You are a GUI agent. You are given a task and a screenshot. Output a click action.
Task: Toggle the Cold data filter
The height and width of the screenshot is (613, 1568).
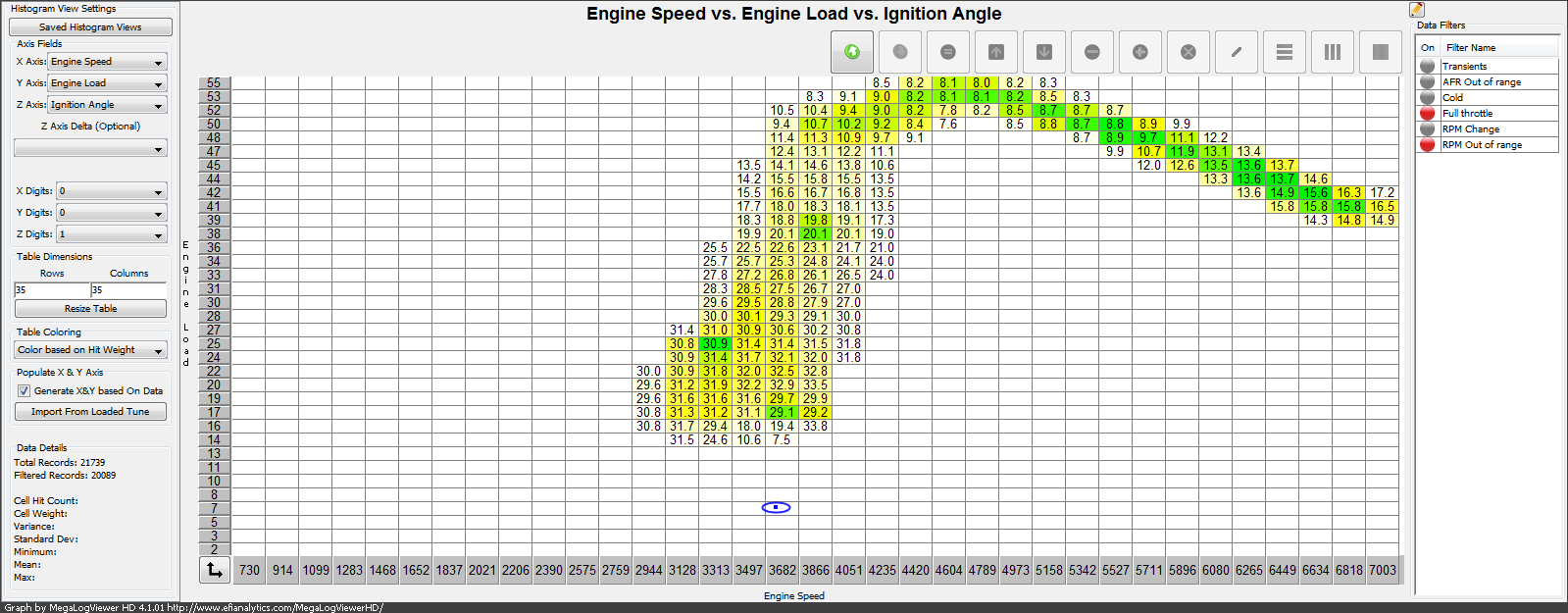pyautogui.click(x=1428, y=97)
